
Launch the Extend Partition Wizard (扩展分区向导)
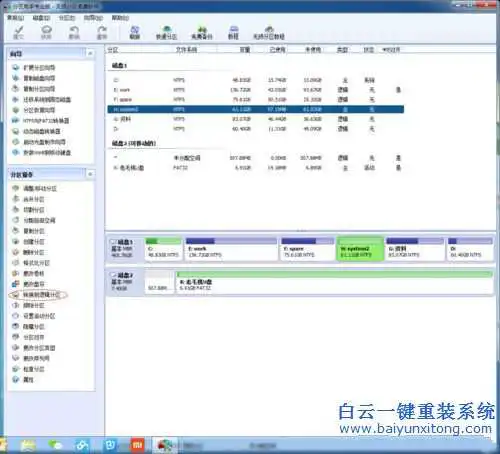point(34,68)
